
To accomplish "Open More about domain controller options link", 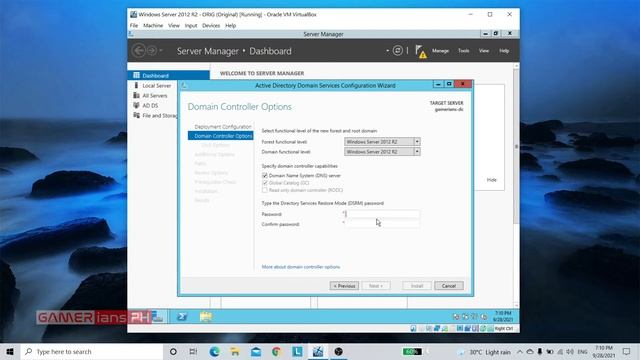I will (x=301, y=267).
